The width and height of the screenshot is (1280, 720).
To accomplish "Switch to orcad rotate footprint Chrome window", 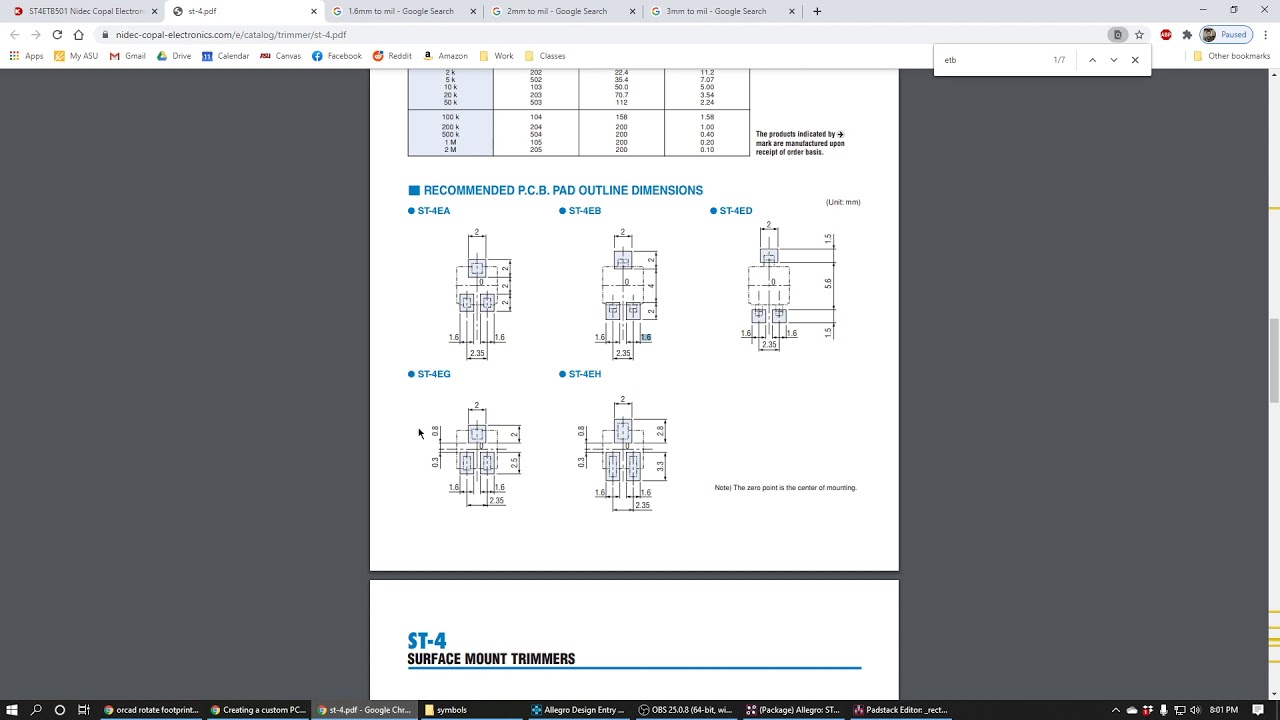I will (151, 710).
